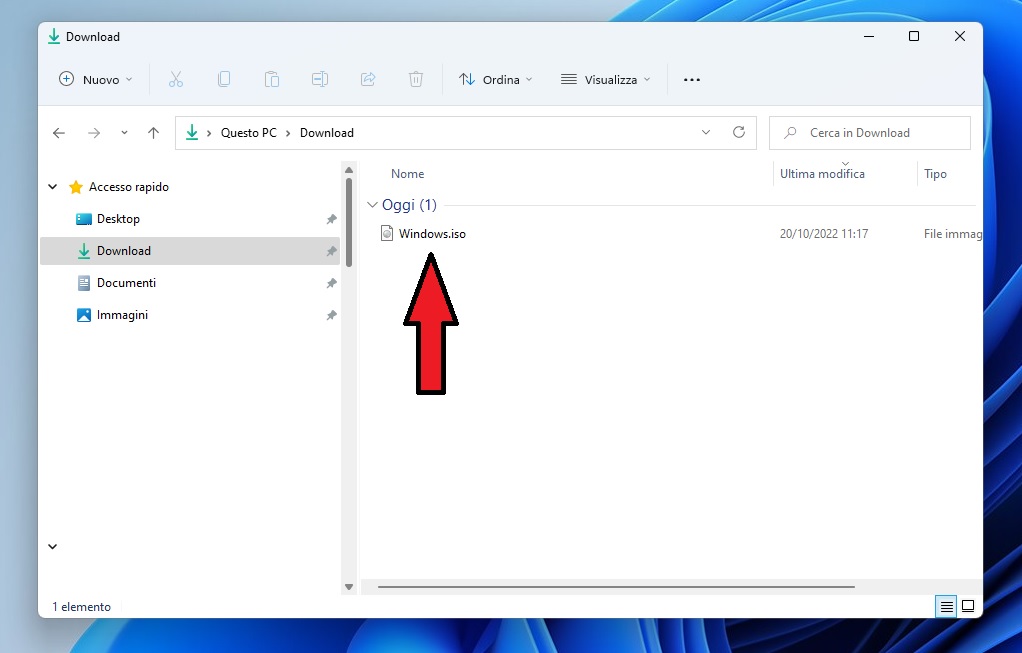Open Immagini in the navigation pane
Screen dimensions: 1022x653
point(190,315)
